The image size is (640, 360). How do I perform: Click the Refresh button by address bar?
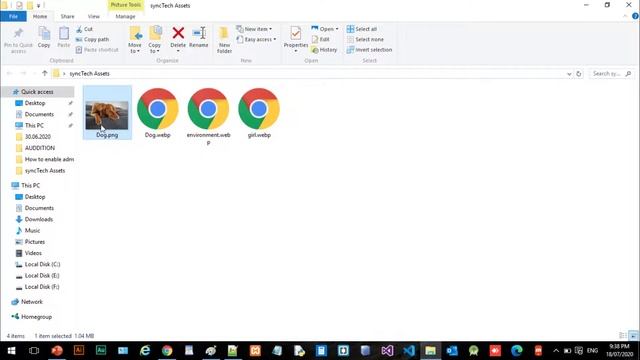pyautogui.click(x=578, y=74)
